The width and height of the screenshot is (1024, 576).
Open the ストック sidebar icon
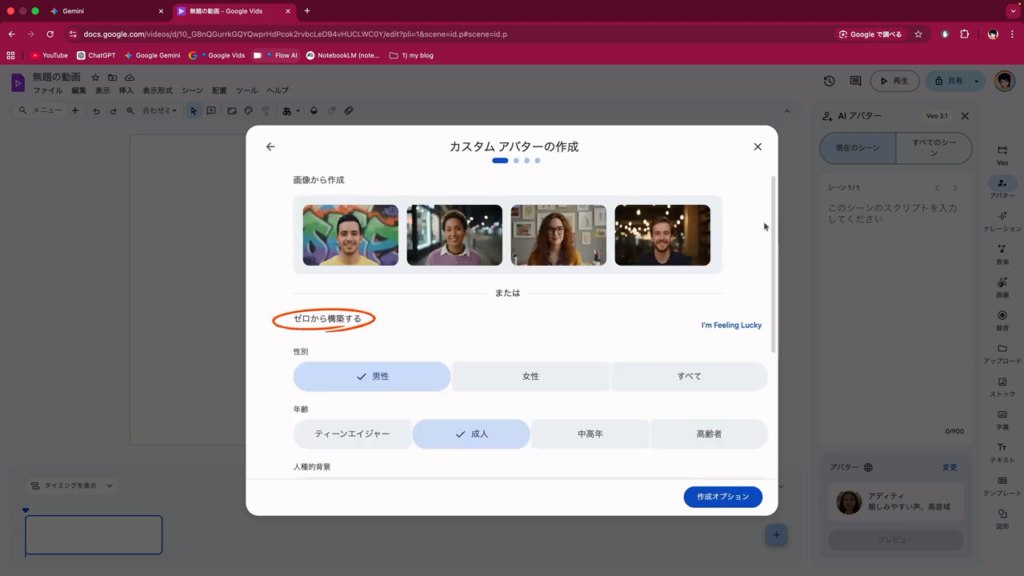tap(1002, 386)
